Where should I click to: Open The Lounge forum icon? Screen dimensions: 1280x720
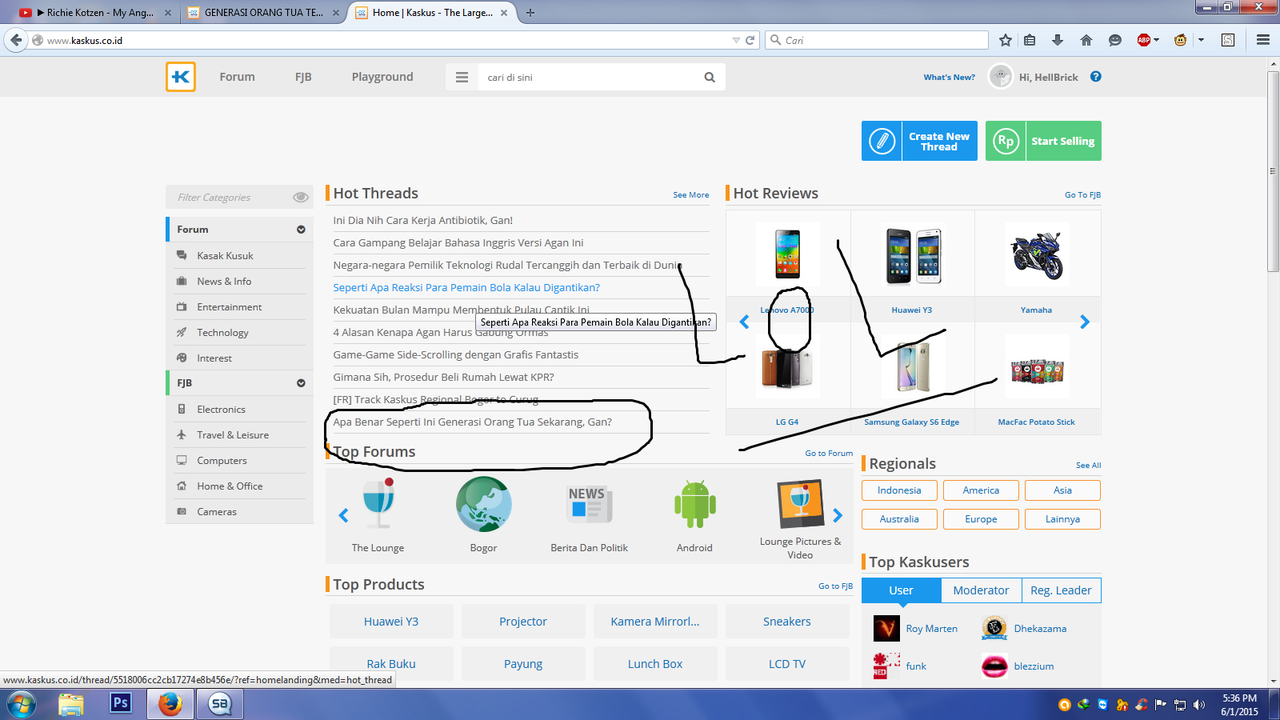point(378,505)
